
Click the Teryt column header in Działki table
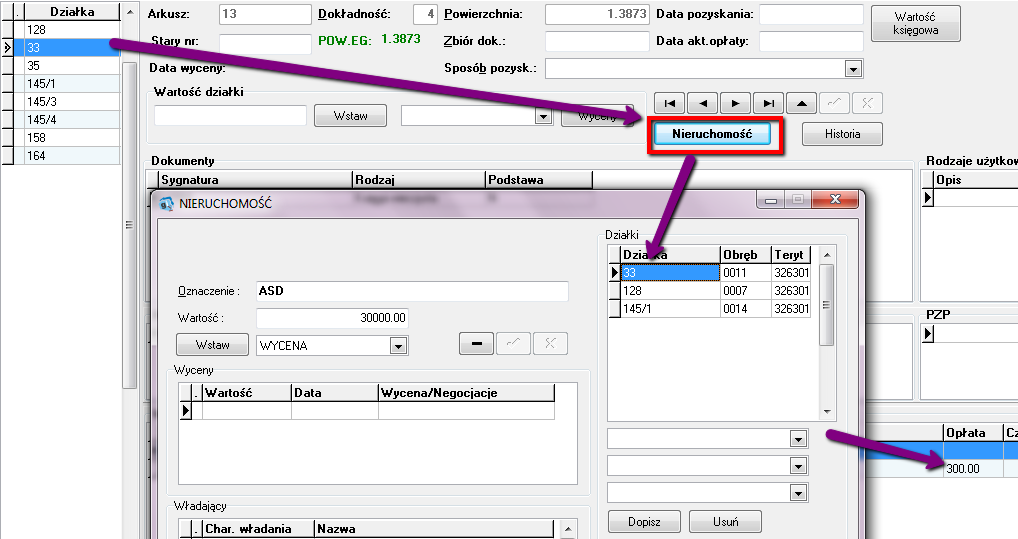[x=791, y=255]
